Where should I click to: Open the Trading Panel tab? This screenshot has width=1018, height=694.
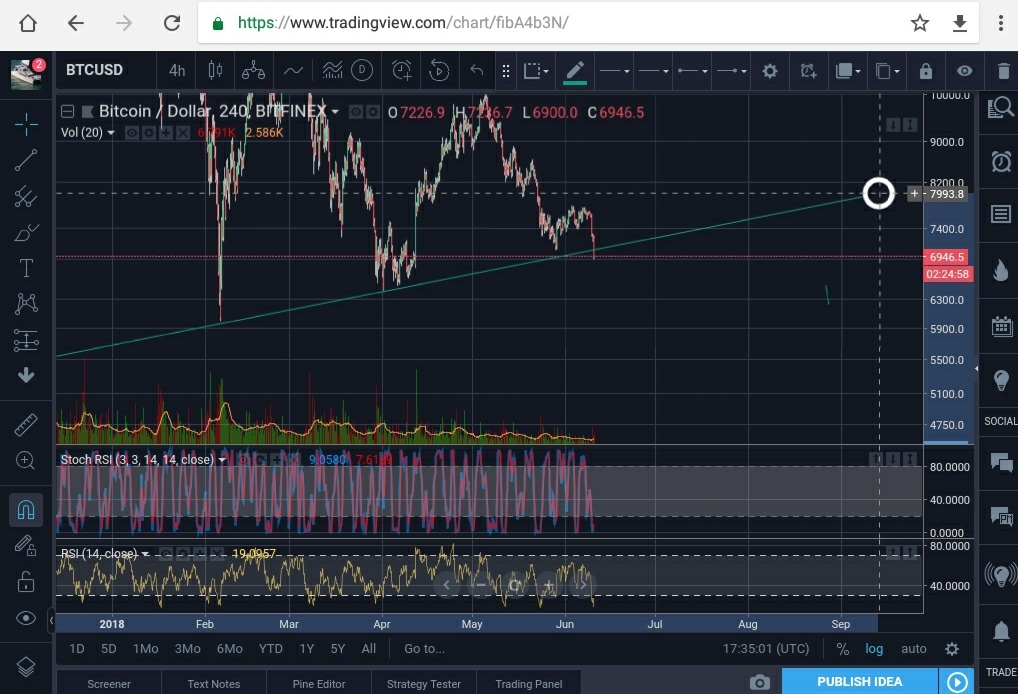(x=528, y=684)
